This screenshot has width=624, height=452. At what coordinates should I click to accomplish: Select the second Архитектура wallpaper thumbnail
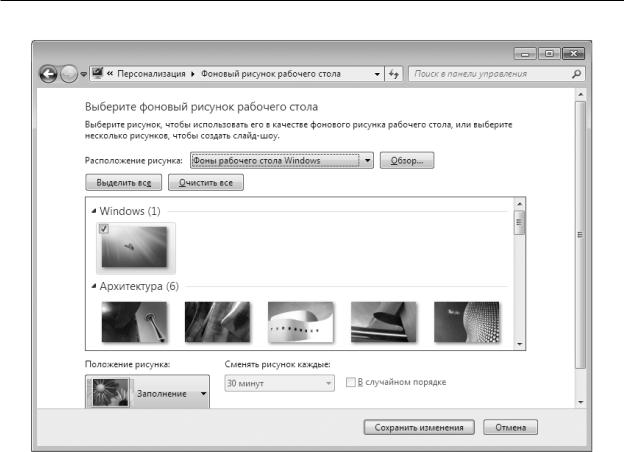click(x=218, y=322)
